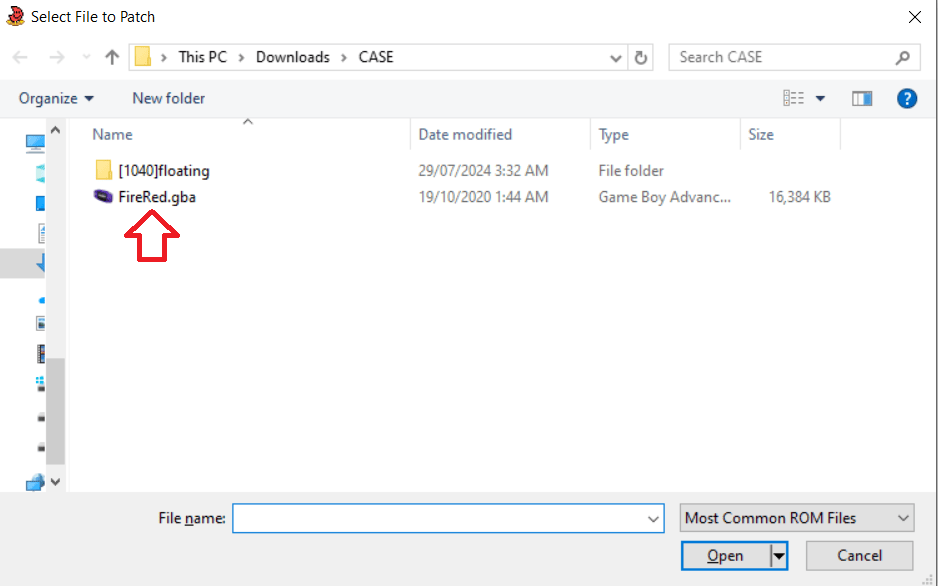
Task: Click inside the File name field
Action: point(448,518)
